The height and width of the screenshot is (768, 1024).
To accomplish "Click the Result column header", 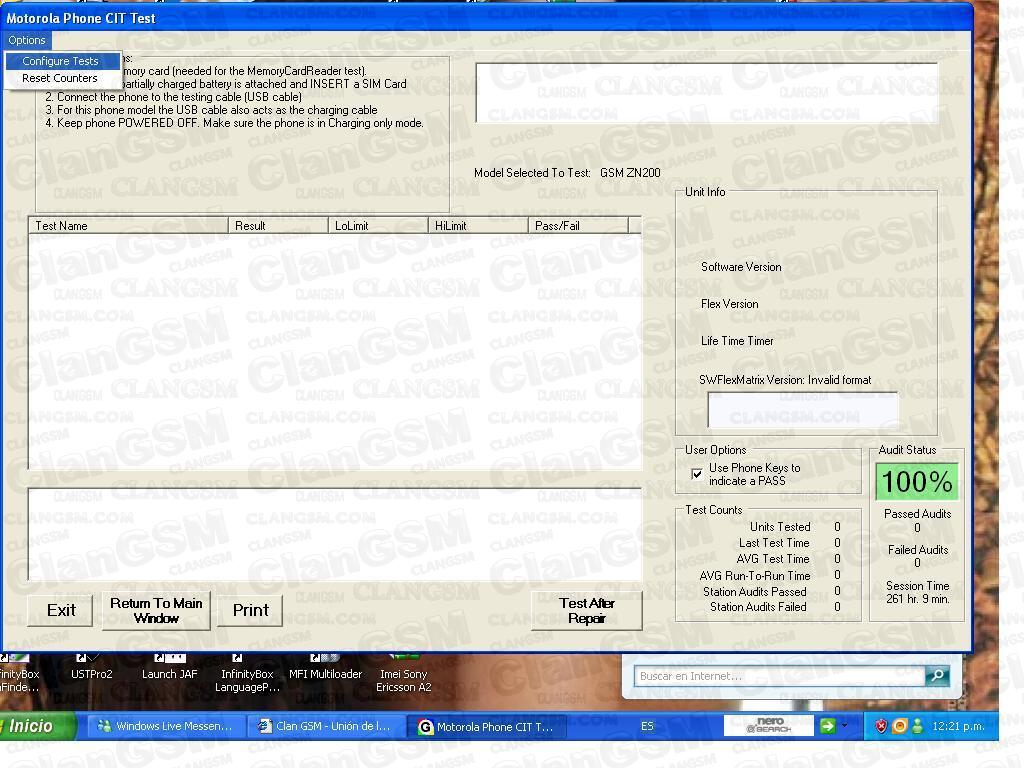I will (x=278, y=226).
